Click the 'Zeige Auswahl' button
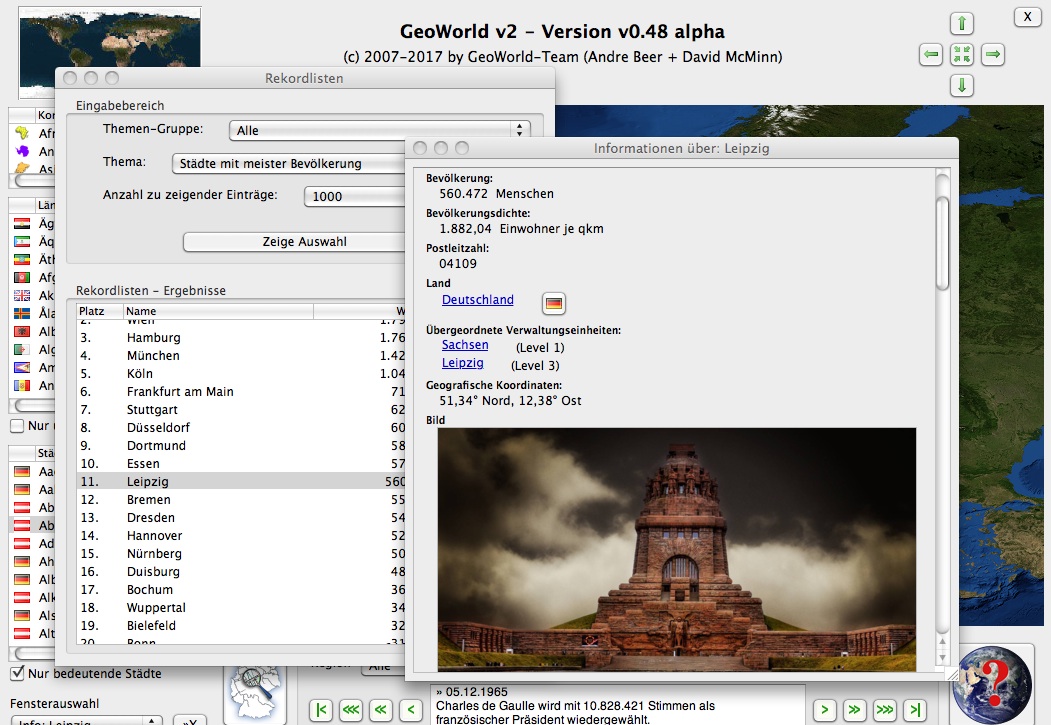Screen dimensions: 1051x725 pyautogui.click(x=295, y=242)
